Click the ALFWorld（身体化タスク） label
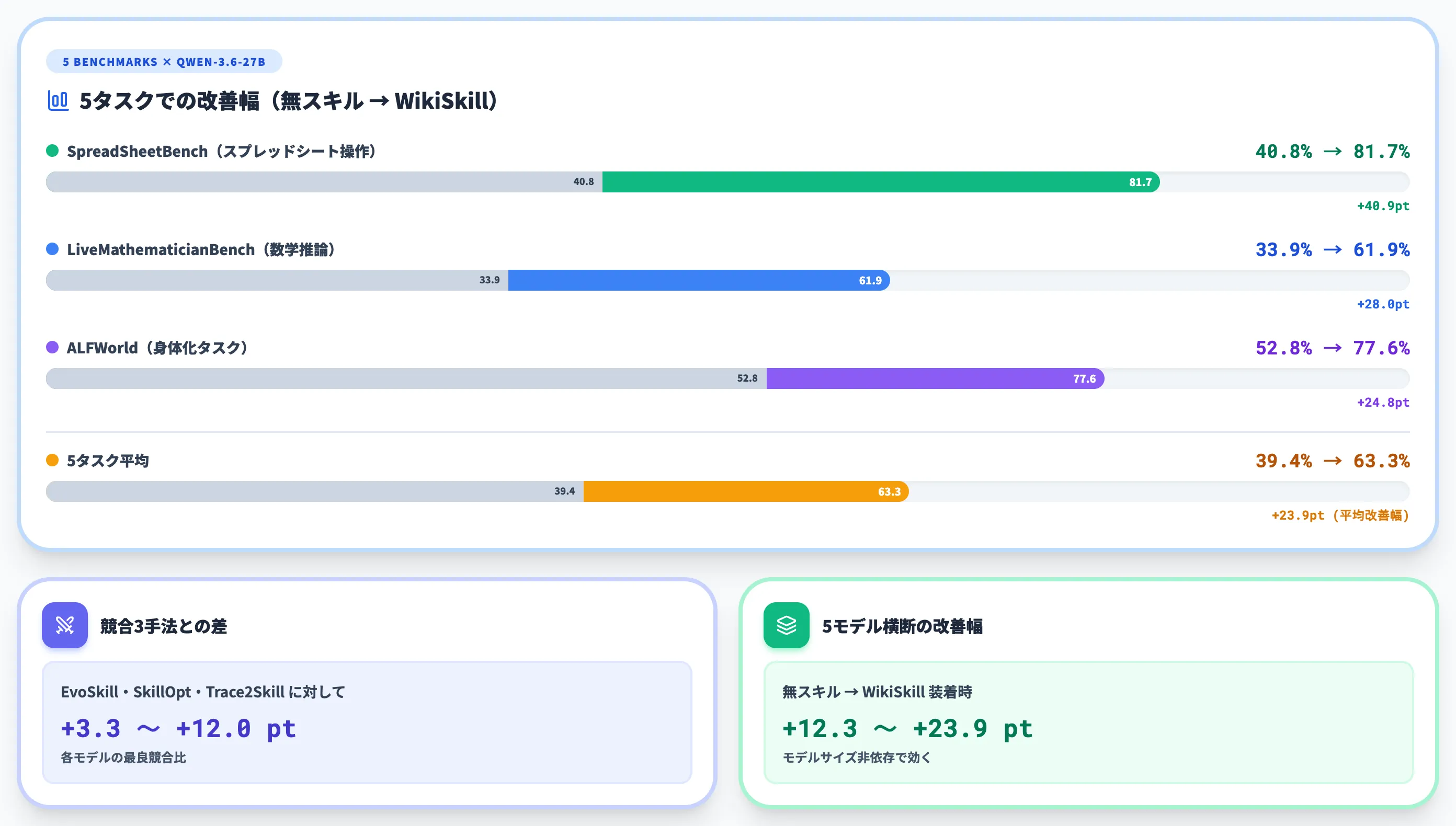 tap(157, 348)
